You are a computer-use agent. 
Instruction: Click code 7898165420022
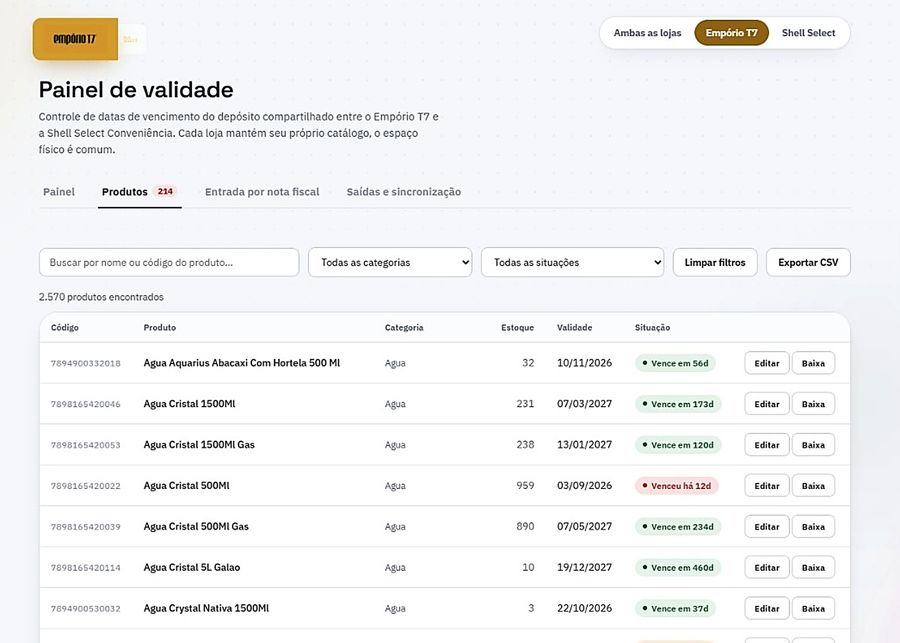click(86, 486)
